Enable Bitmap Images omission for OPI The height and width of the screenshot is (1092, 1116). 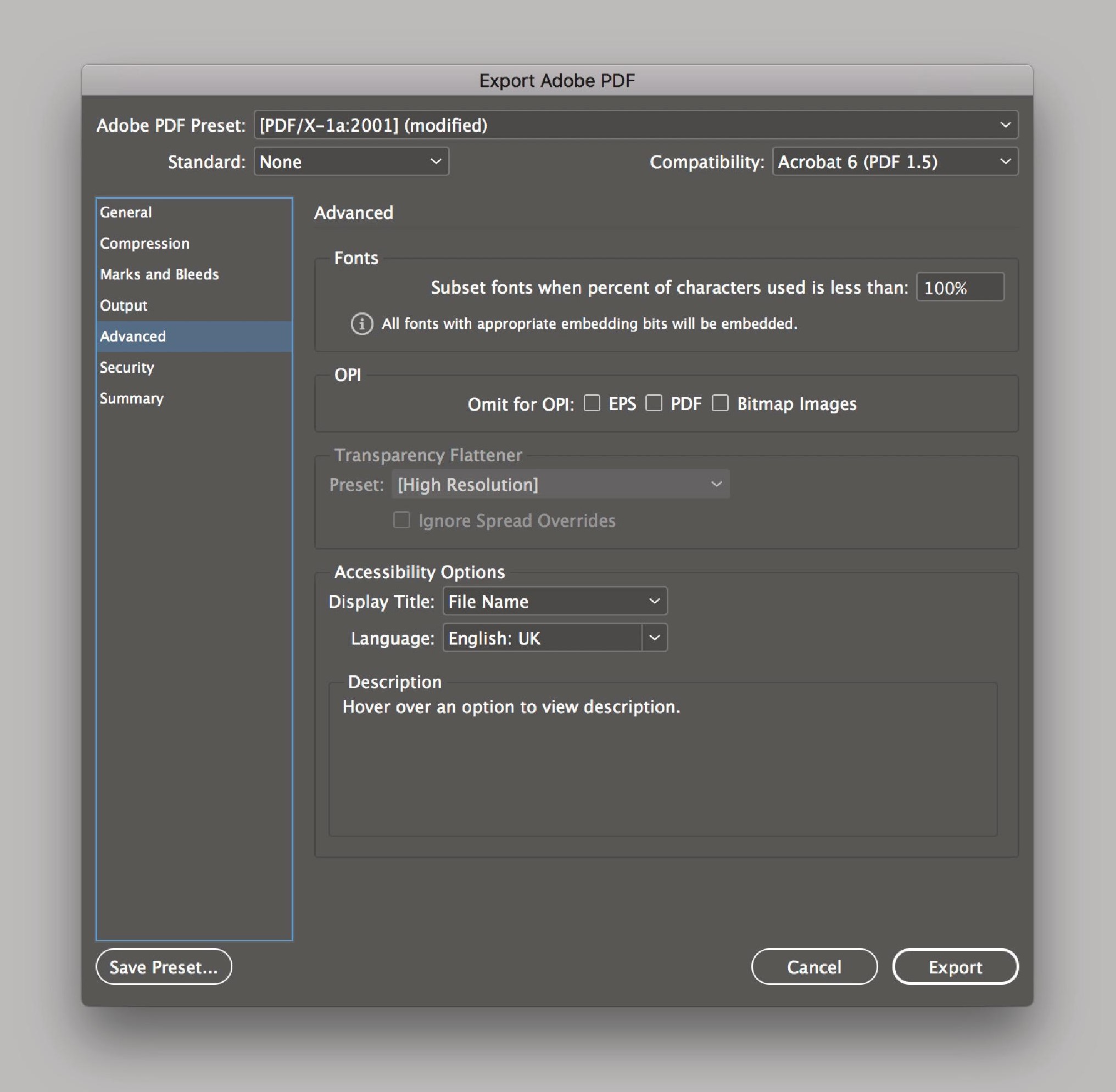[x=721, y=404]
